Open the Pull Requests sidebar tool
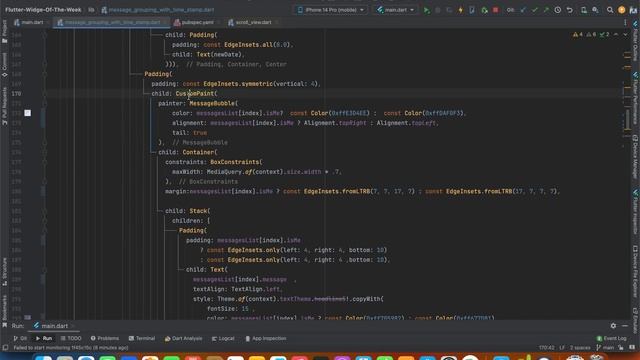 (x=4, y=106)
